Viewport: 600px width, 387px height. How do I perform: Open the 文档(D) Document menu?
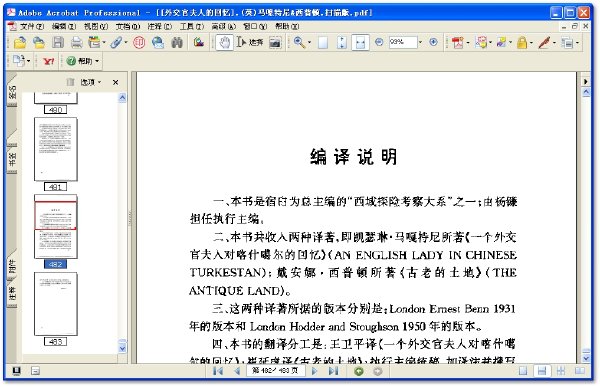(x=128, y=26)
